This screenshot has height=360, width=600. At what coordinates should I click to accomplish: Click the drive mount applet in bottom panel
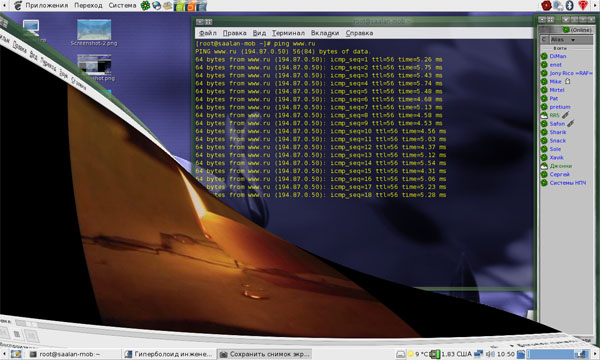(400, 355)
